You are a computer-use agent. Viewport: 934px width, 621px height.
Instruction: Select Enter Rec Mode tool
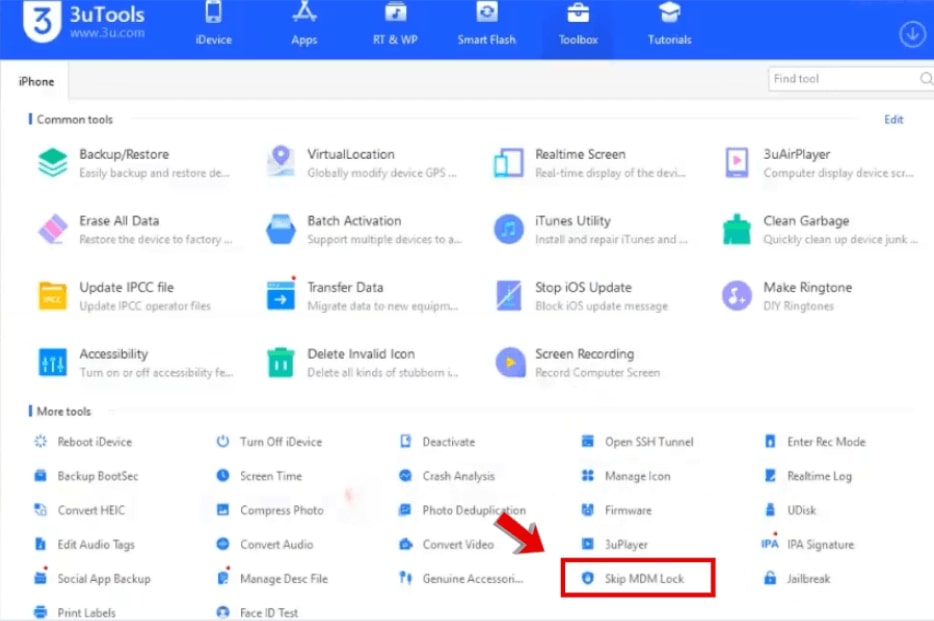click(x=814, y=442)
